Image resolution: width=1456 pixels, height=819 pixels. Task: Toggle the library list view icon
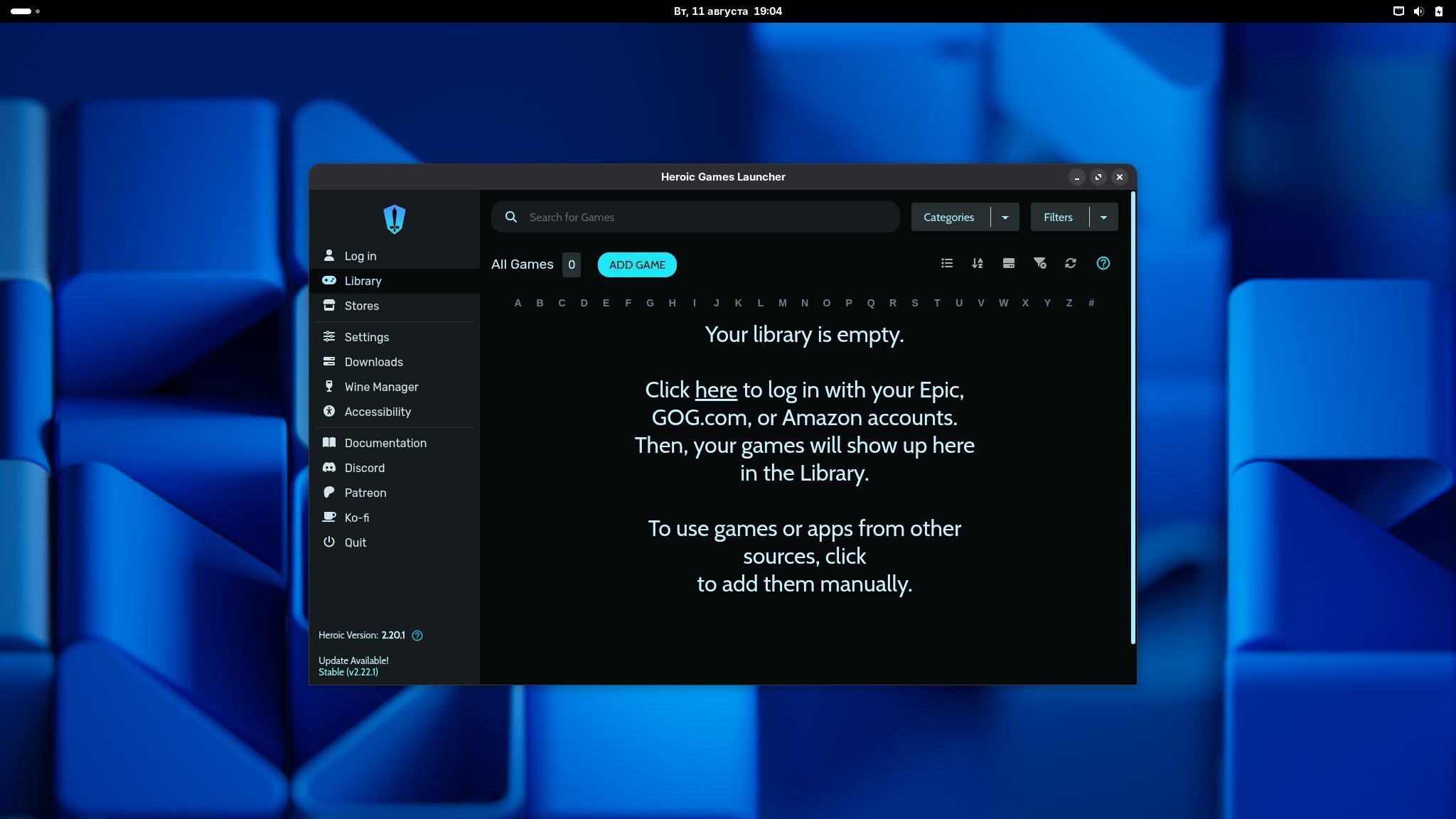click(x=947, y=264)
